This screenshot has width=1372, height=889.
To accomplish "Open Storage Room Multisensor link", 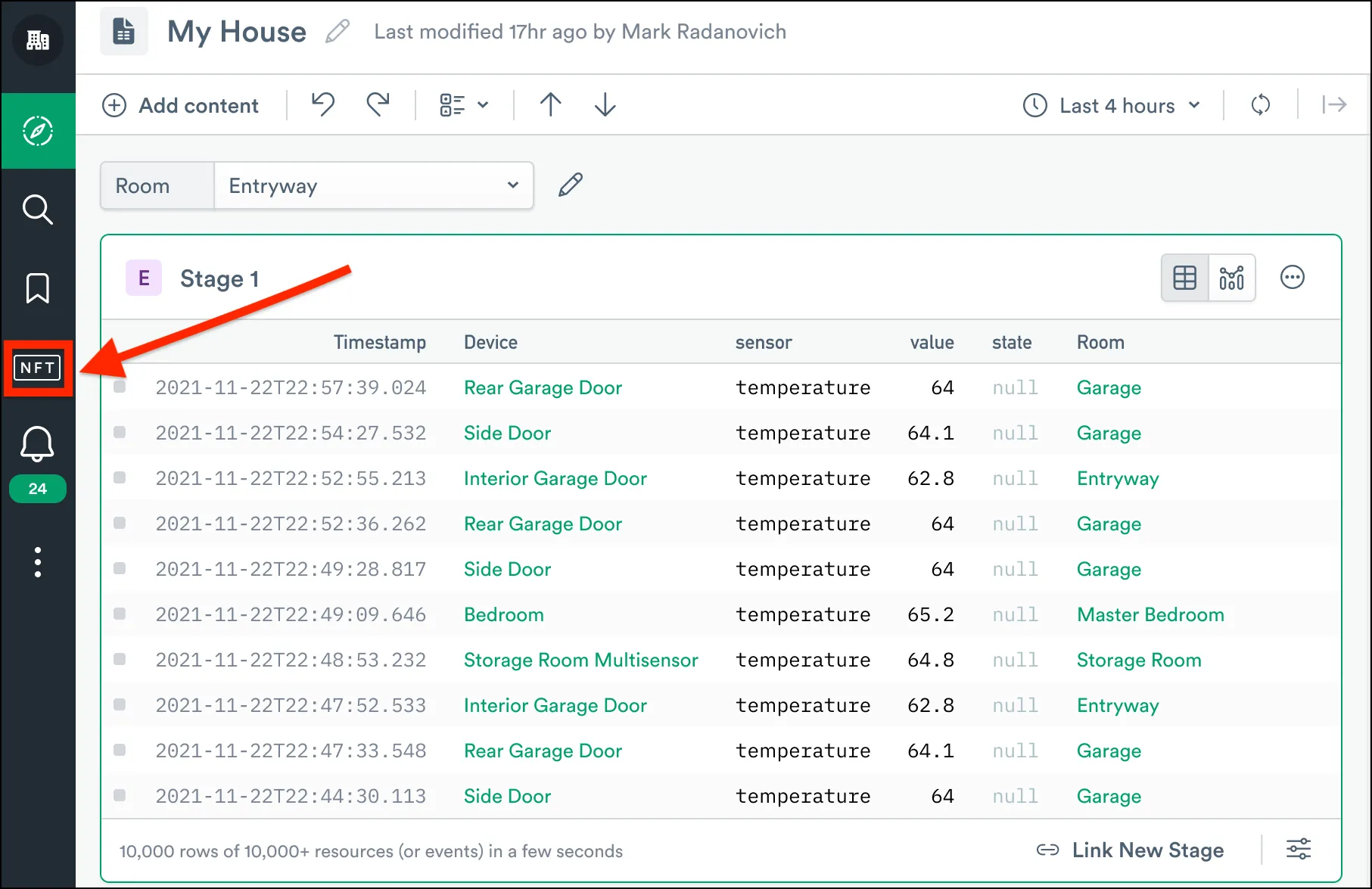I will [581, 660].
